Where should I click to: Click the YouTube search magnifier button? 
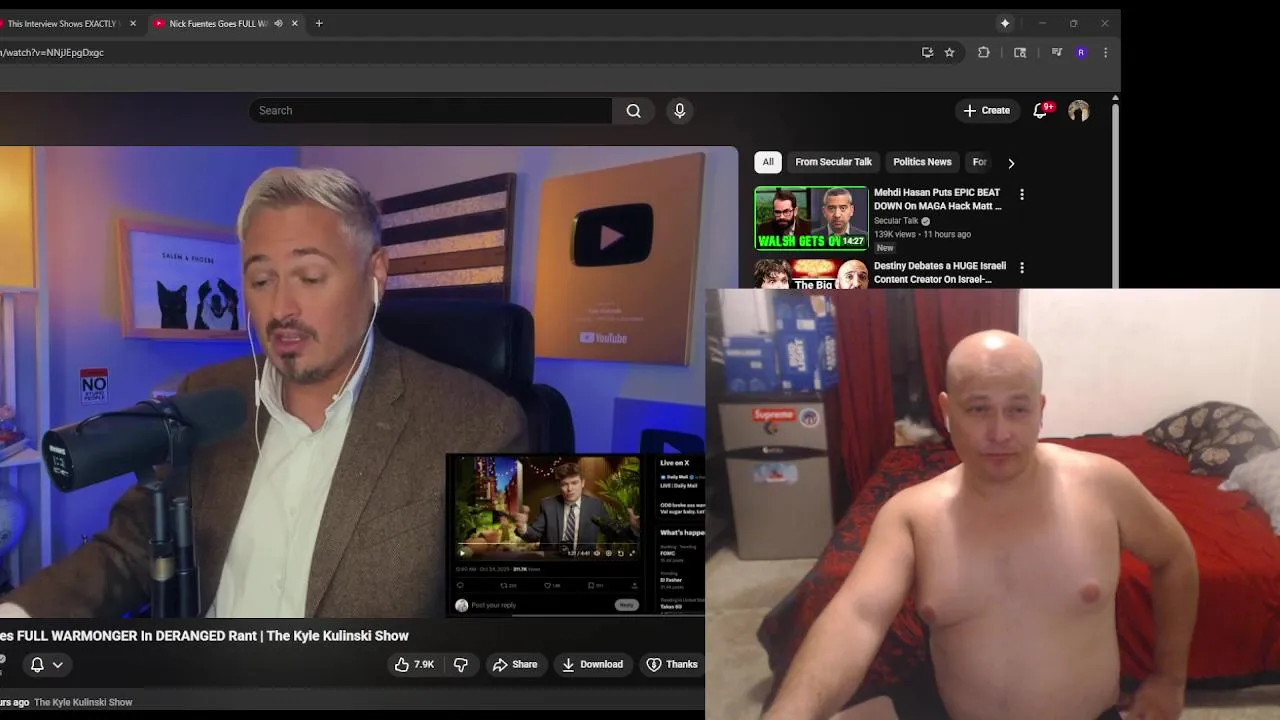pyautogui.click(x=633, y=111)
